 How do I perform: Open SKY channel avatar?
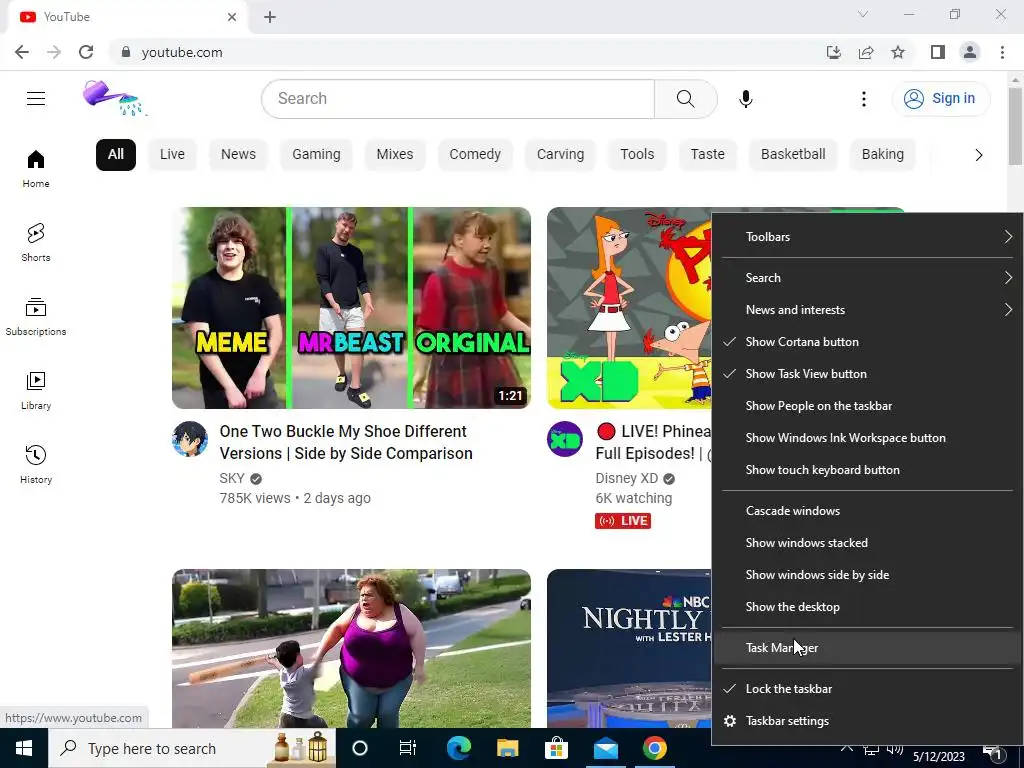coord(190,439)
